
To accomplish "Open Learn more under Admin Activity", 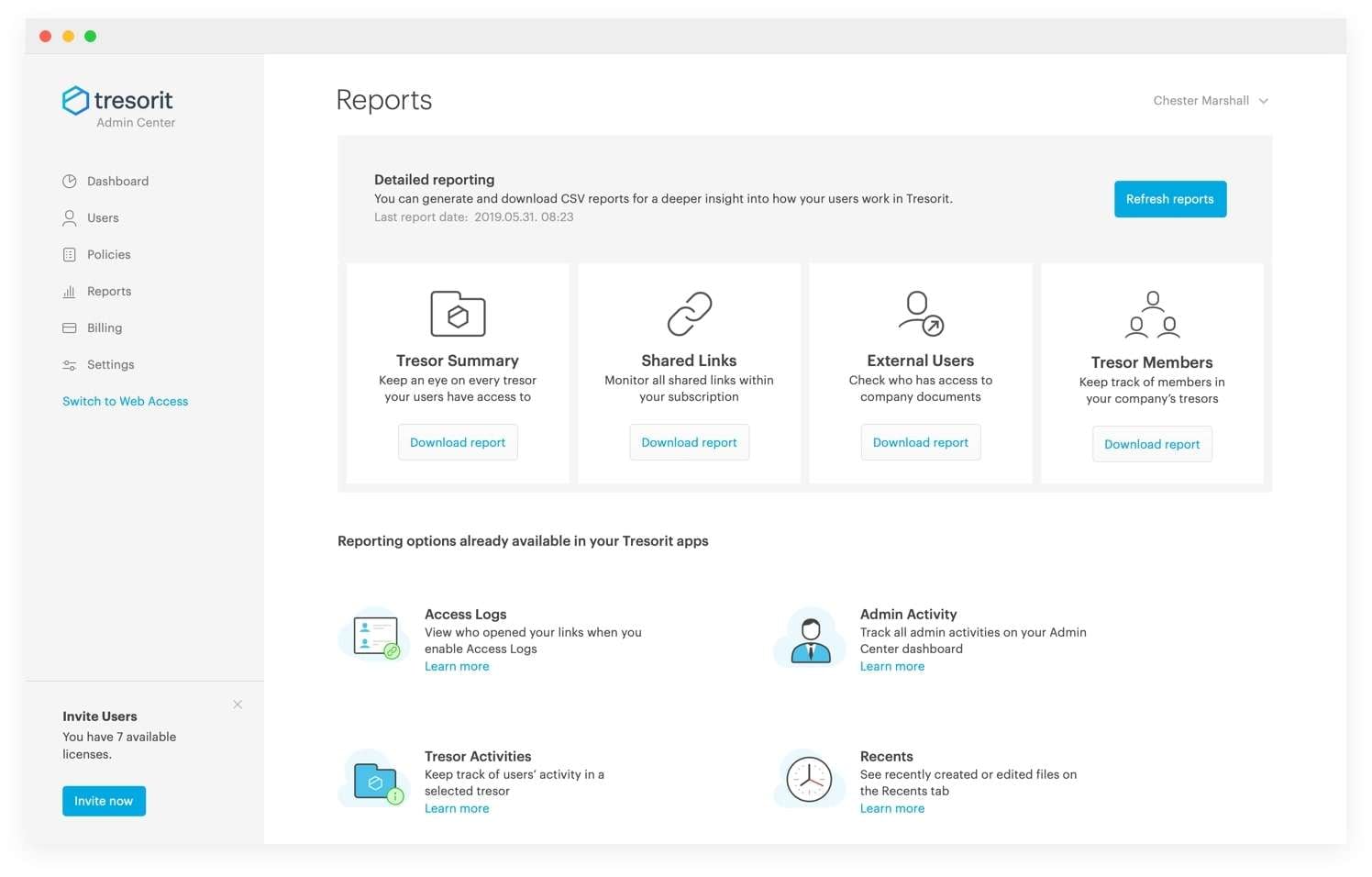I will point(892,667).
